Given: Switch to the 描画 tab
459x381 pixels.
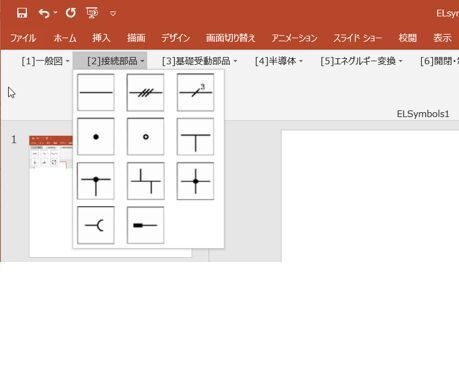Looking at the screenshot, I should click(136, 38).
